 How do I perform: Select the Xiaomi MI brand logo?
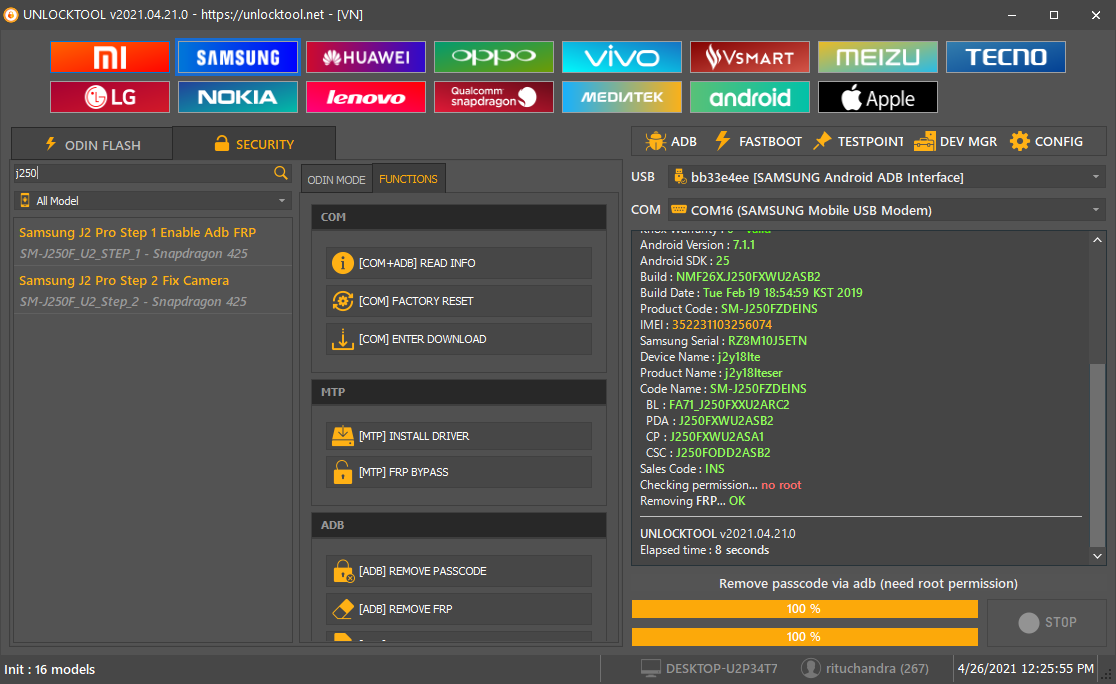110,57
